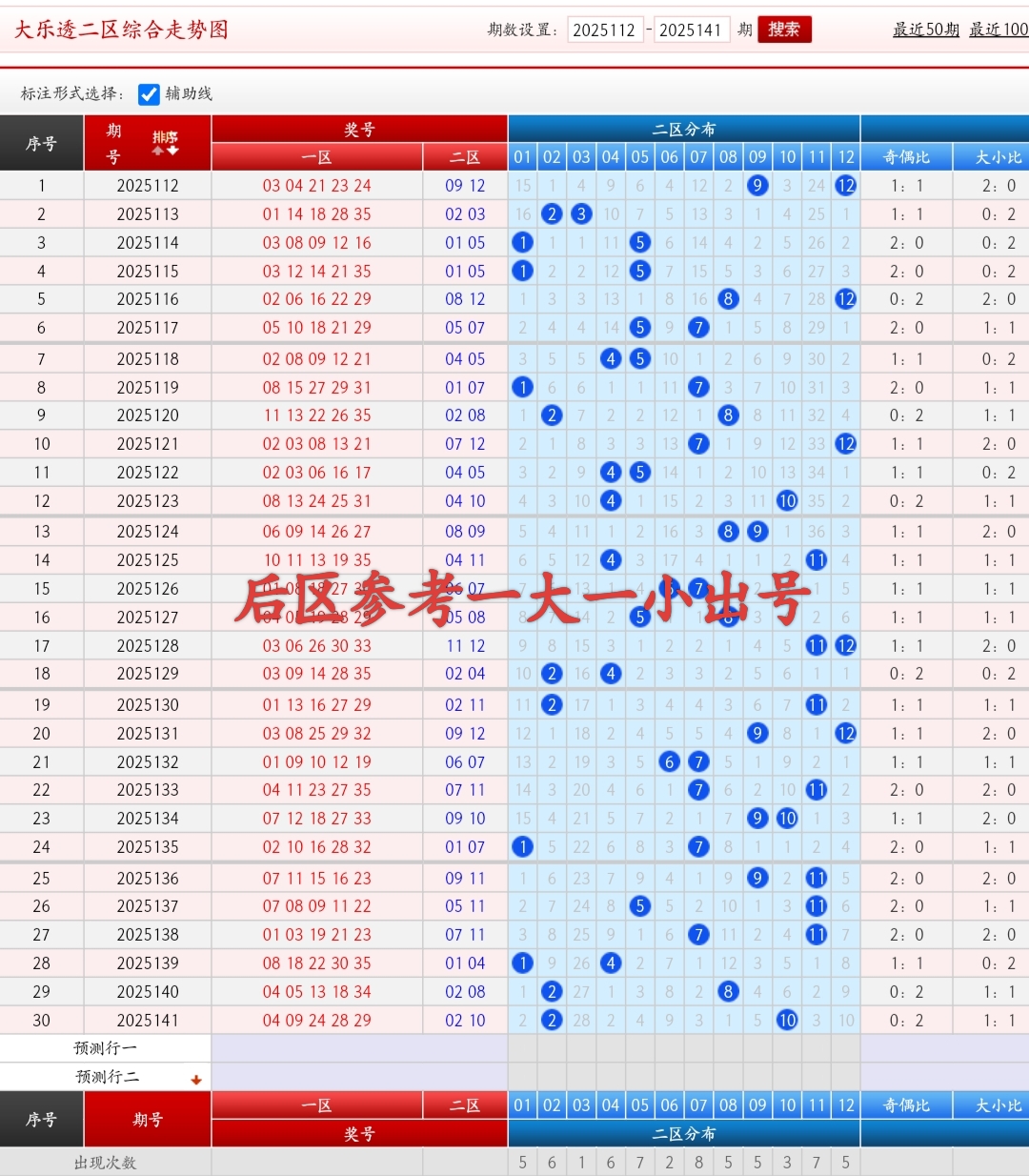Click the circled 7 marker in row 2025119
1029x1176 pixels.
coord(698,387)
